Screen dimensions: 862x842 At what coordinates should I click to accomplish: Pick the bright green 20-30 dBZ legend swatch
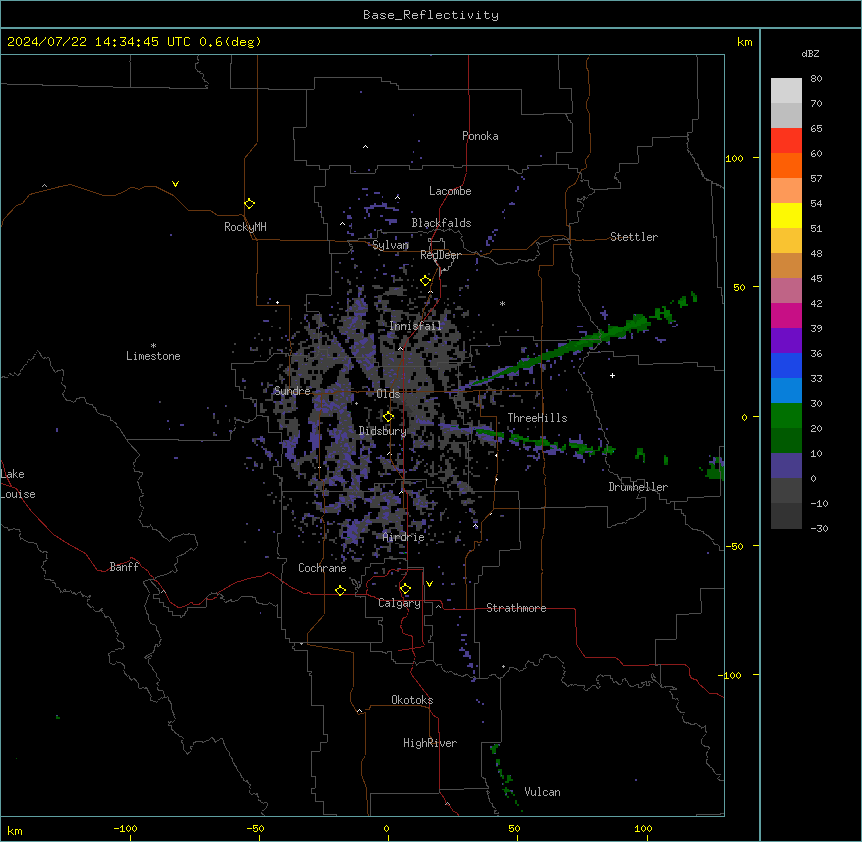pos(786,416)
